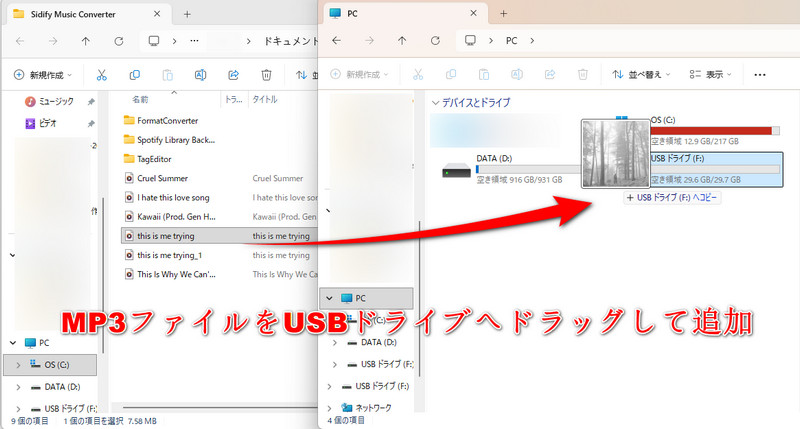
Task: Go back in the Sidify Music Converter window
Action: pyautogui.click(x=20, y=41)
